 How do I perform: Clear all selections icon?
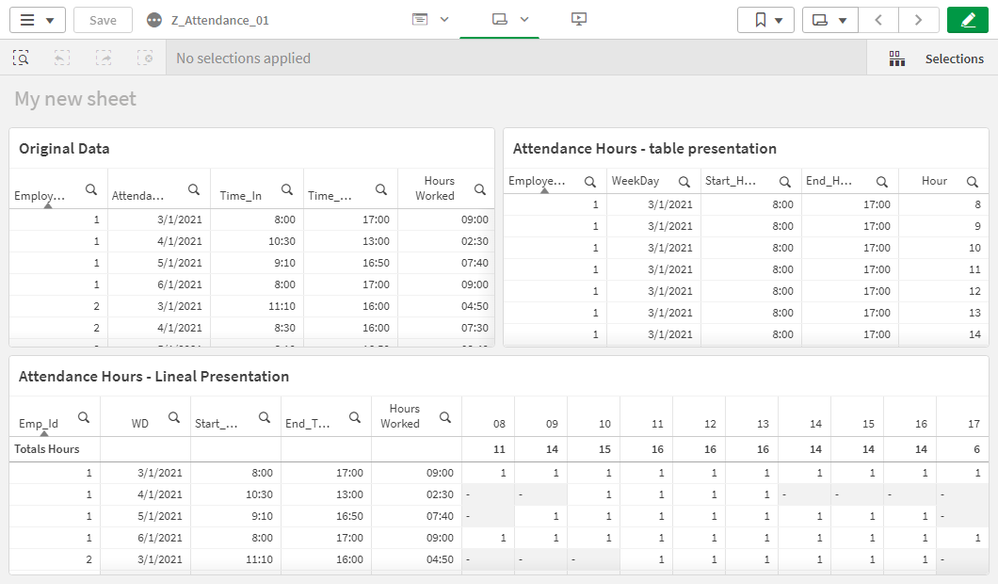(146, 58)
